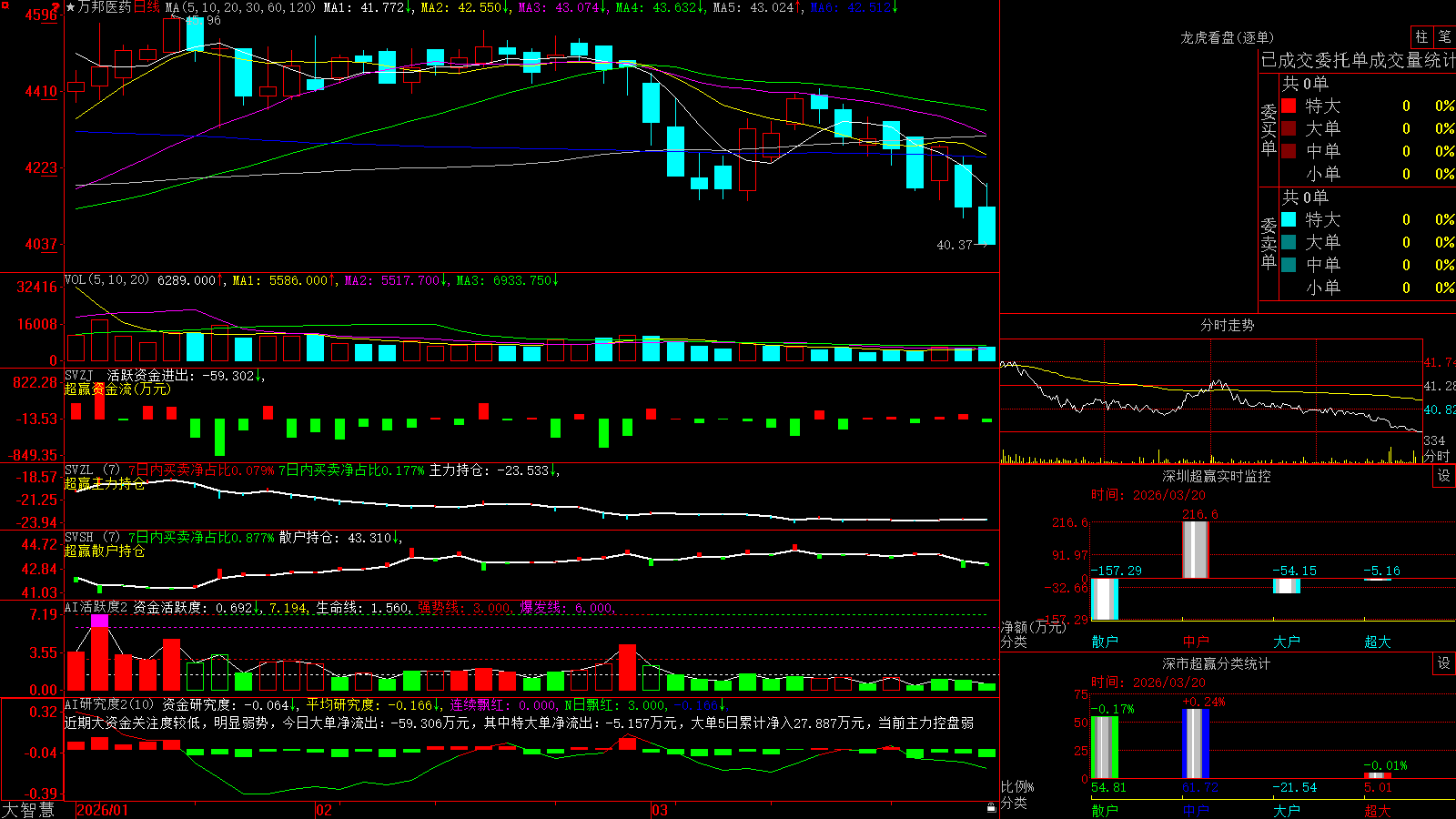Image resolution: width=1456 pixels, height=819 pixels.
Task: Click the teal 中单 sell-order swatch
Action: tap(1289, 265)
